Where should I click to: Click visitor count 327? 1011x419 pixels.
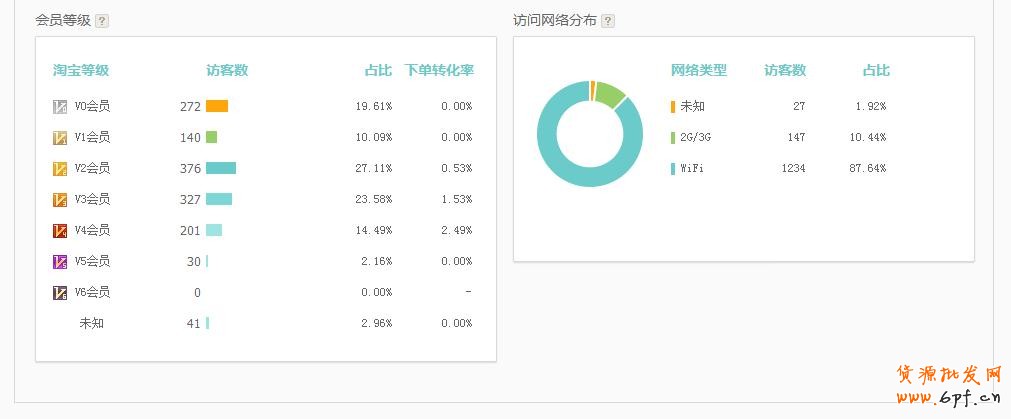click(190, 199)
